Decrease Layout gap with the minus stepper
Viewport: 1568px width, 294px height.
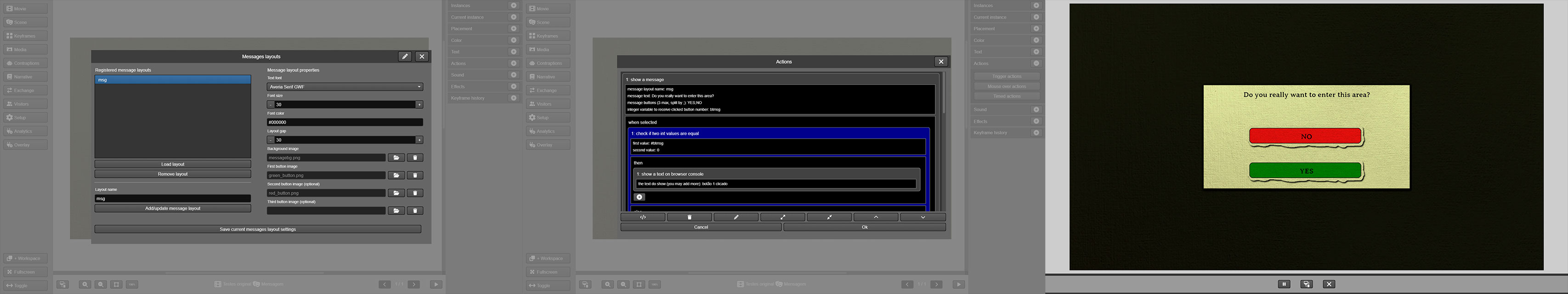click(271, 140)
